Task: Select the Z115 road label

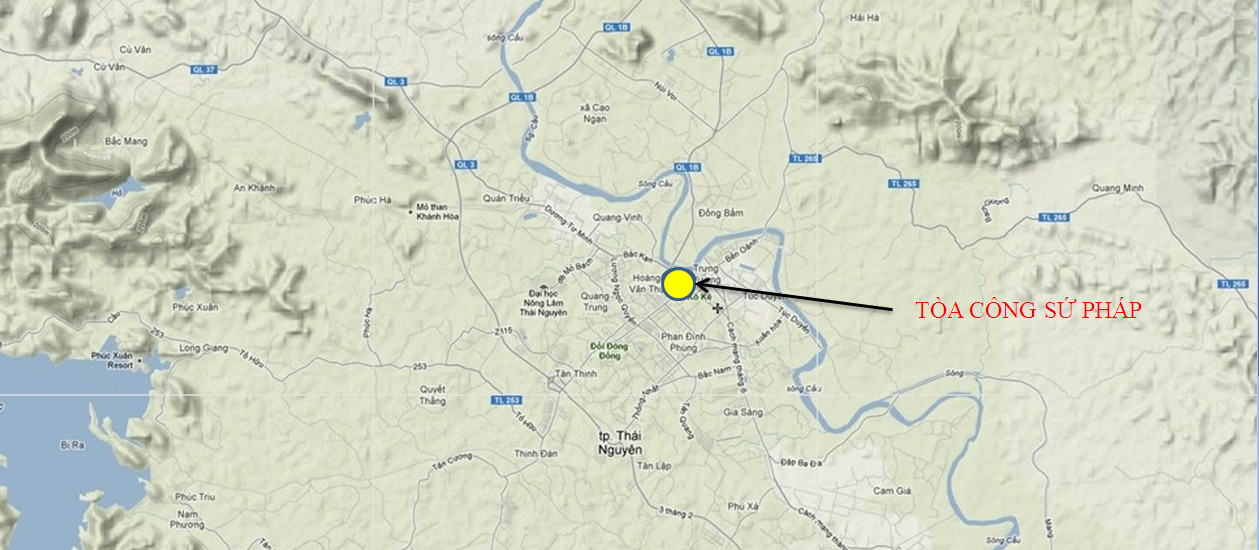Action: pyautogui.click(x=503, y=331)
